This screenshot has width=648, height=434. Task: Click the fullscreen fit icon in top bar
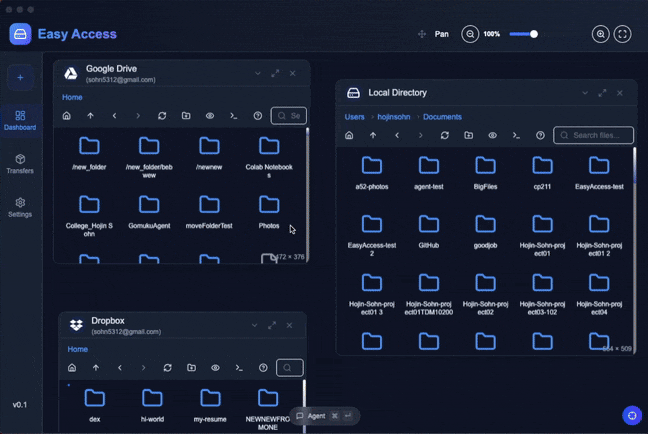pyautogui.click(x=622, y=34)
